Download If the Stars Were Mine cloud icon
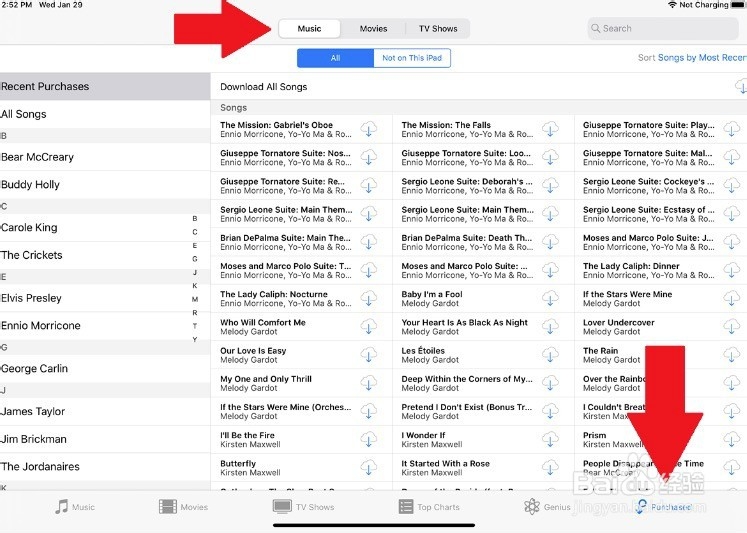The width and height of the screenshot is (747, 533). pyautogui.click(x=731, y=298)
